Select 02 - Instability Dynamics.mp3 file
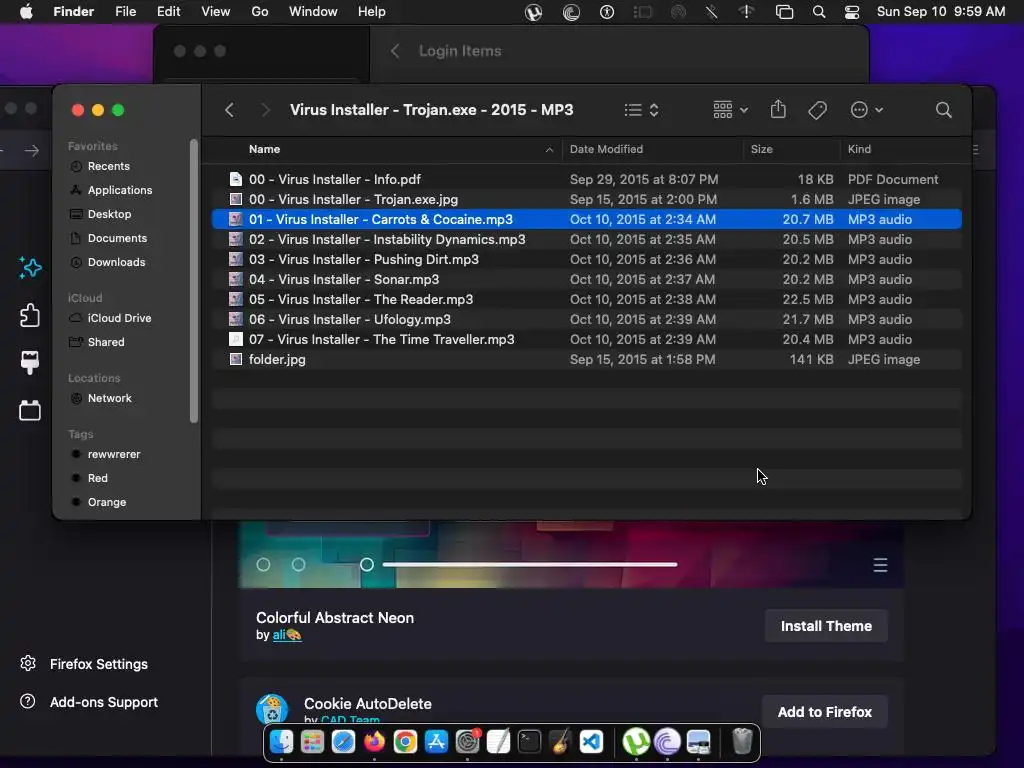 586,239
